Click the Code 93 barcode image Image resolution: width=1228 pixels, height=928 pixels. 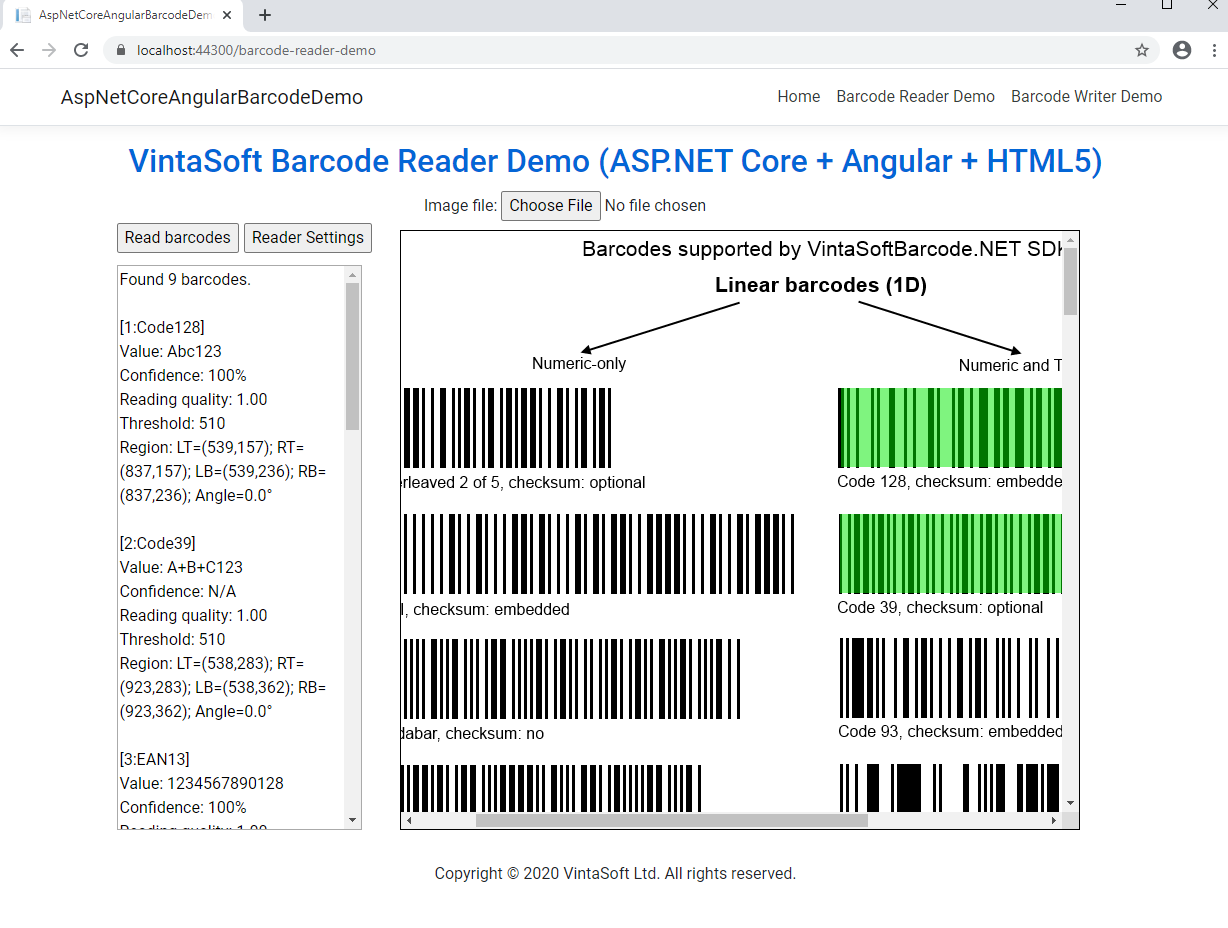coord(950,678)
